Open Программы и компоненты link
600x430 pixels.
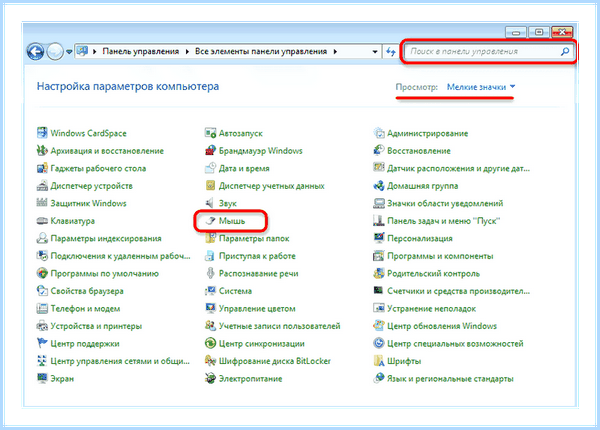(x=440, y=256)
